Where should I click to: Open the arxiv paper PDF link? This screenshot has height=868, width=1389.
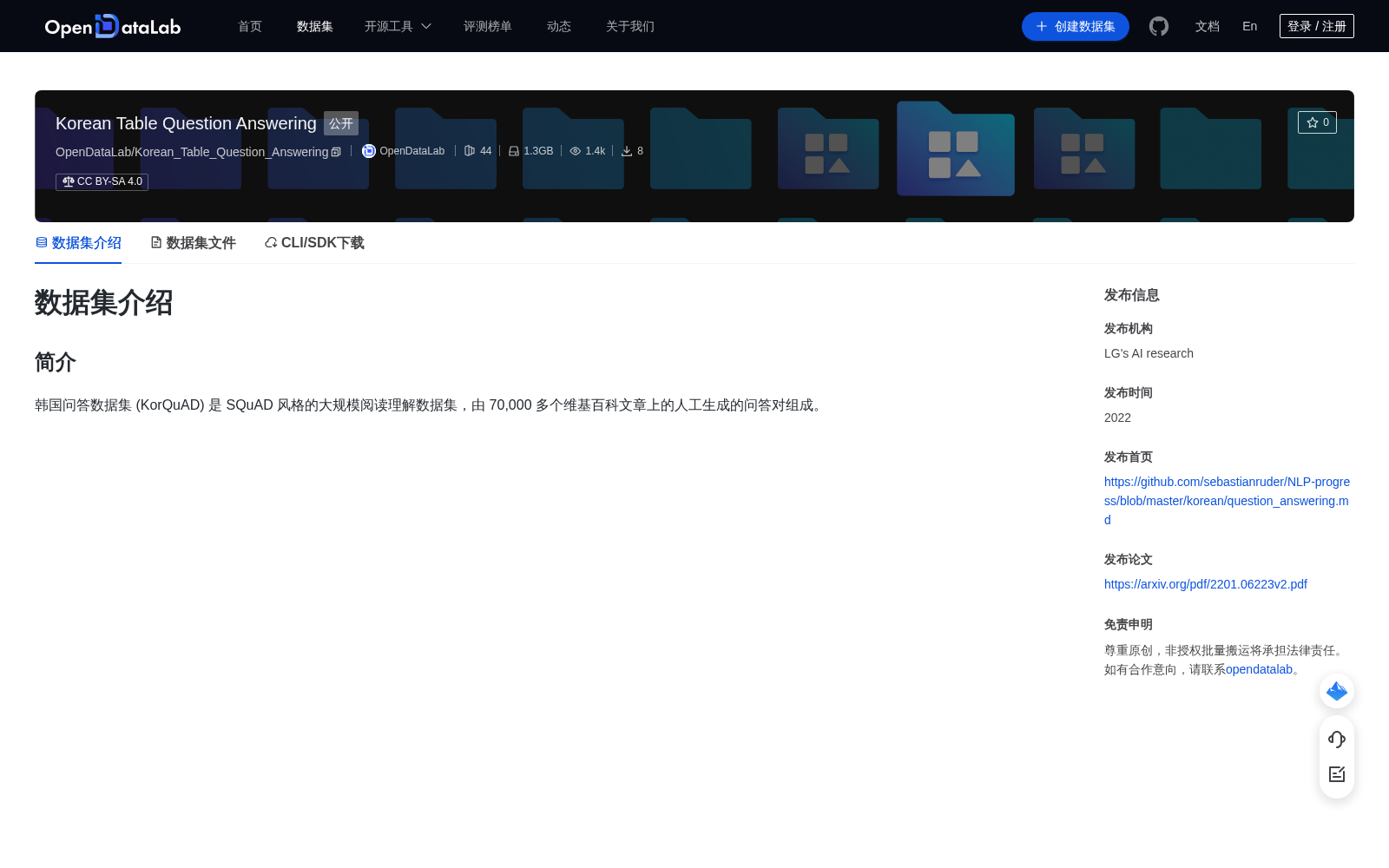point(1206,584)
